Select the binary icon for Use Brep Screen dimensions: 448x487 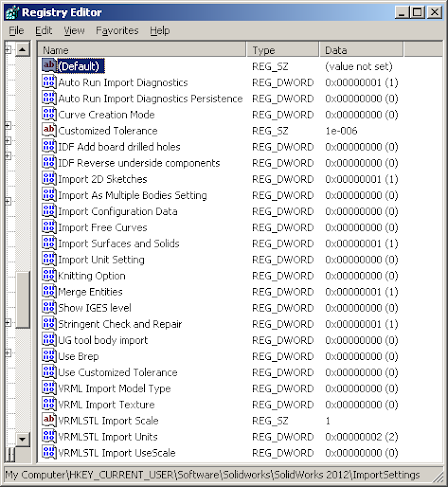coord(49,356)
